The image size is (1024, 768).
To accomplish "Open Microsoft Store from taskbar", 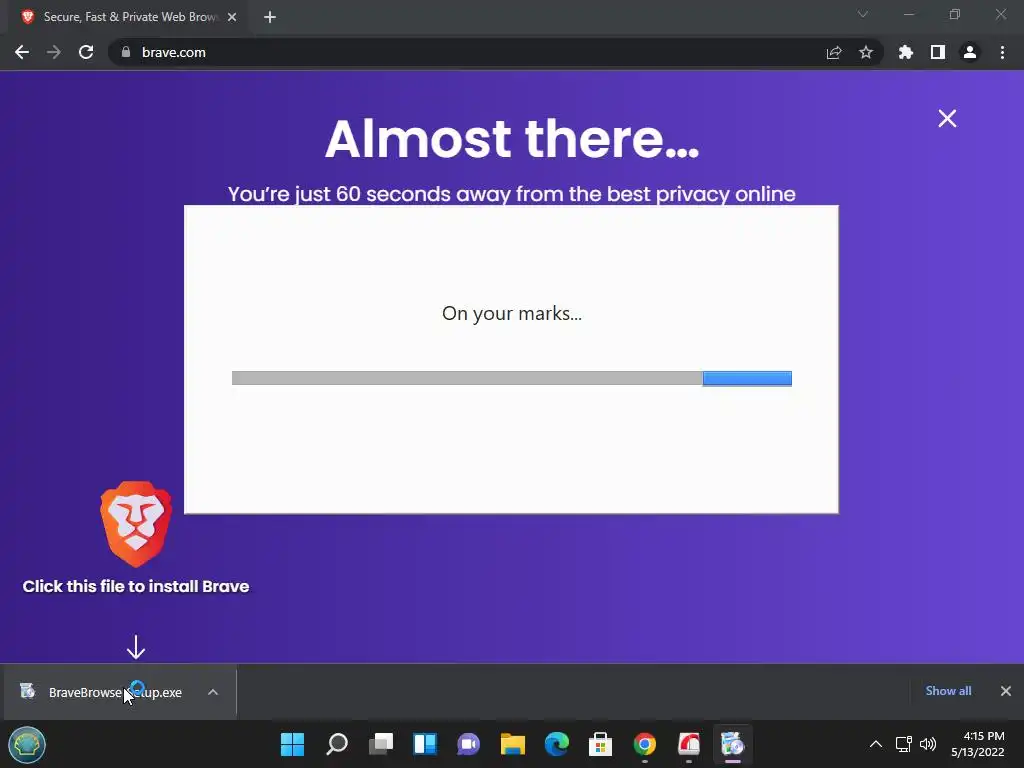I will [600, 744].
